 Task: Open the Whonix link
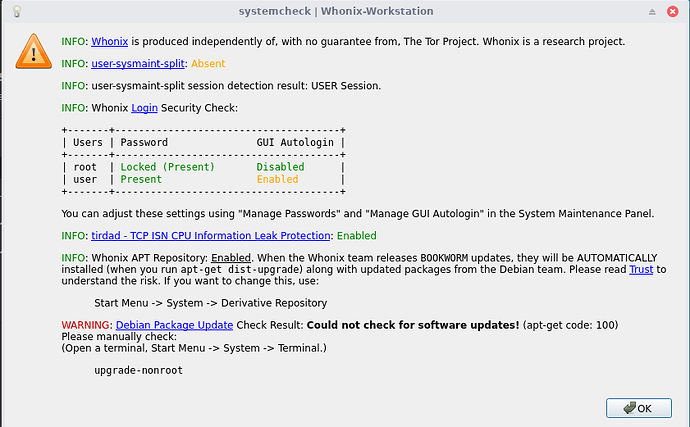point(109,42)
